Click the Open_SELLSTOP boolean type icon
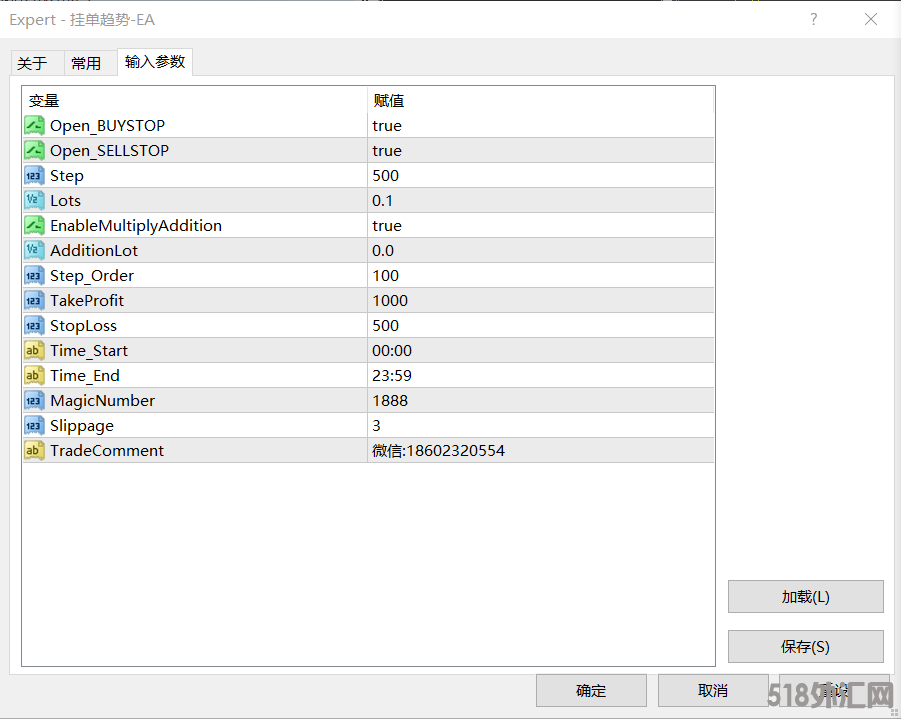 pyautogui.click(x=34, y=151)
